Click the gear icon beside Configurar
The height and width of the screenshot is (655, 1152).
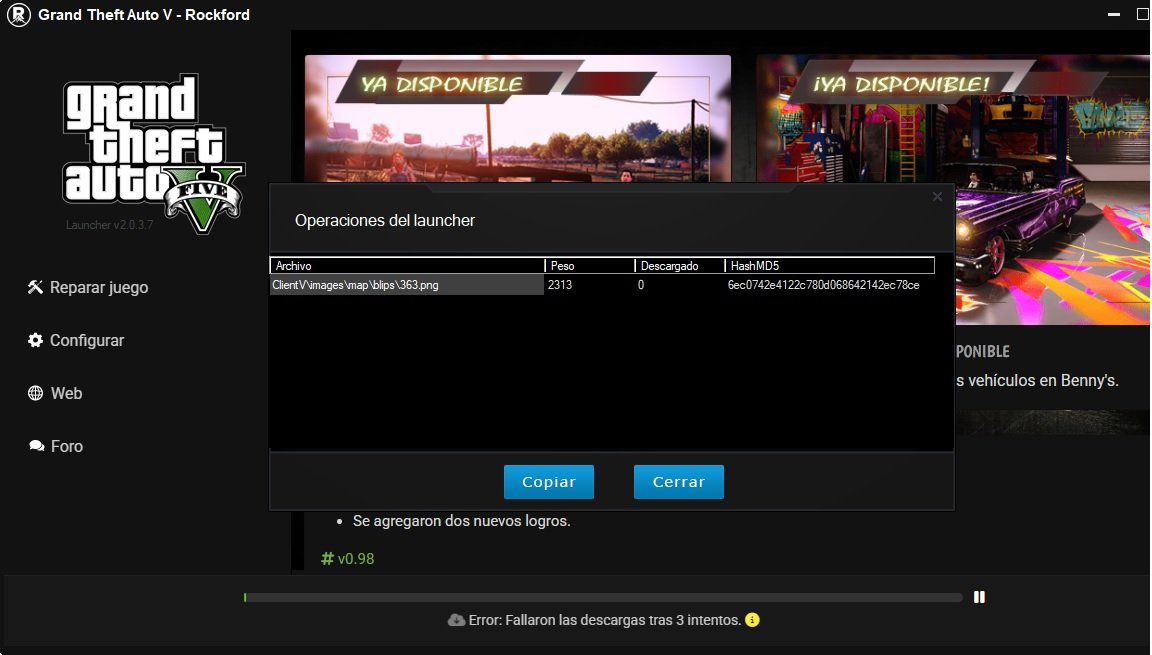point(35,340)
